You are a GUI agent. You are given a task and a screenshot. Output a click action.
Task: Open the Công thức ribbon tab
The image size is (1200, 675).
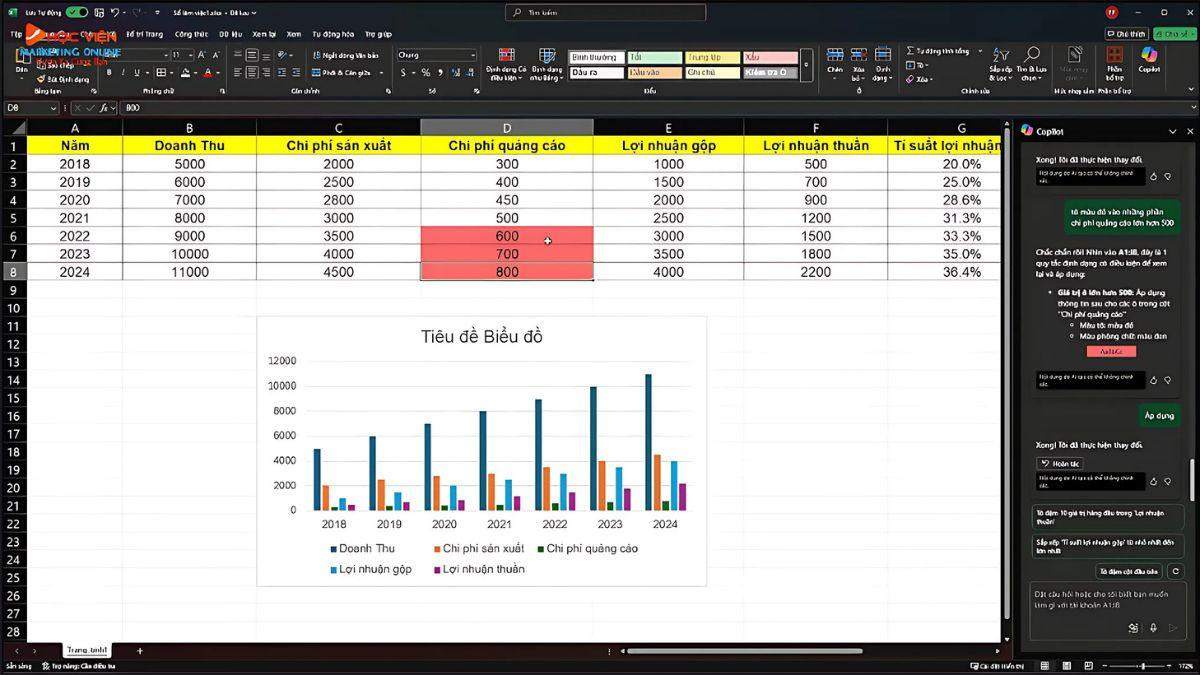tap(191, 34)
